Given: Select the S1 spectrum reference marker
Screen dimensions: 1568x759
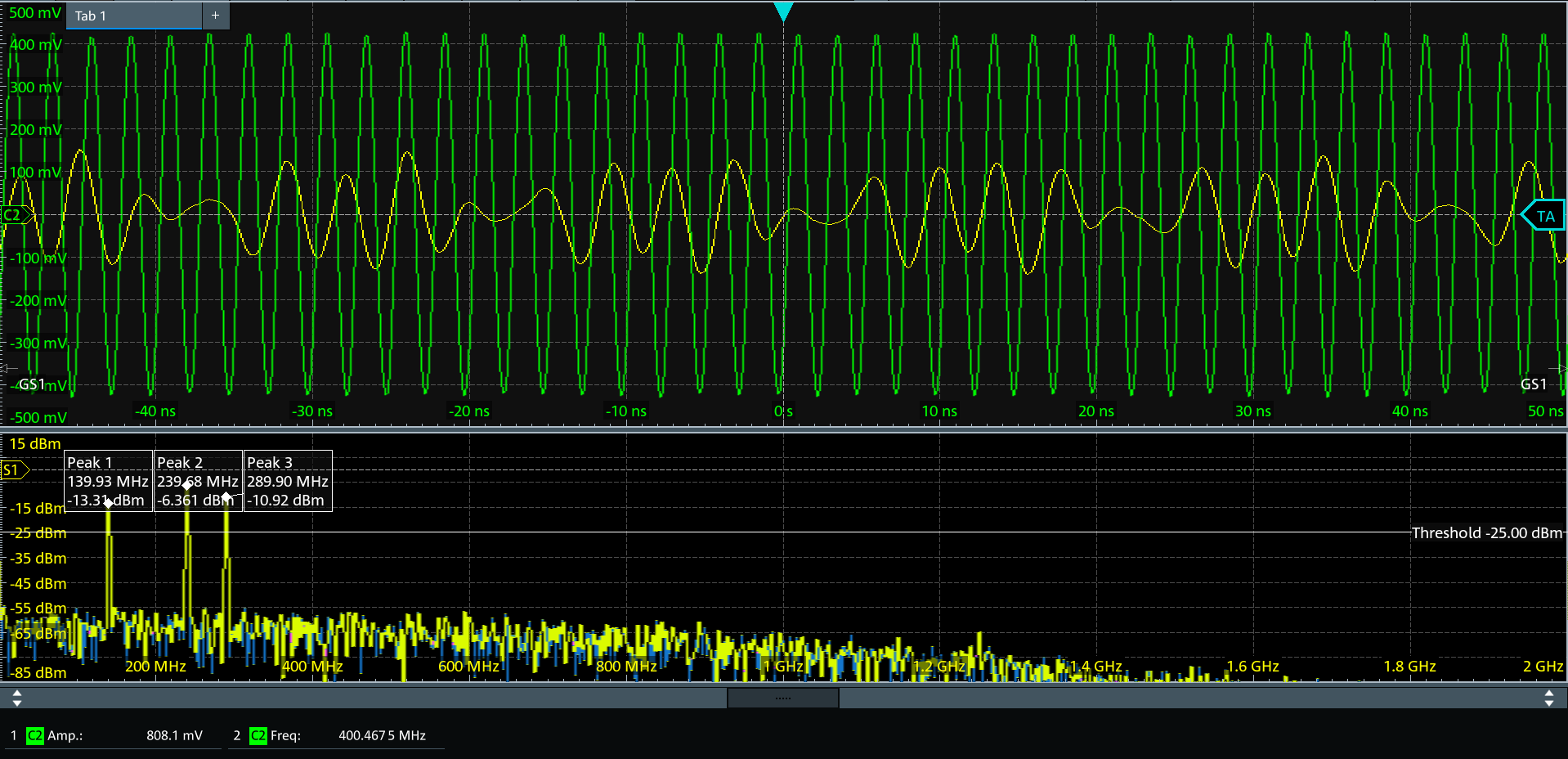Looking at the screenshot, I should pos(16,470).
